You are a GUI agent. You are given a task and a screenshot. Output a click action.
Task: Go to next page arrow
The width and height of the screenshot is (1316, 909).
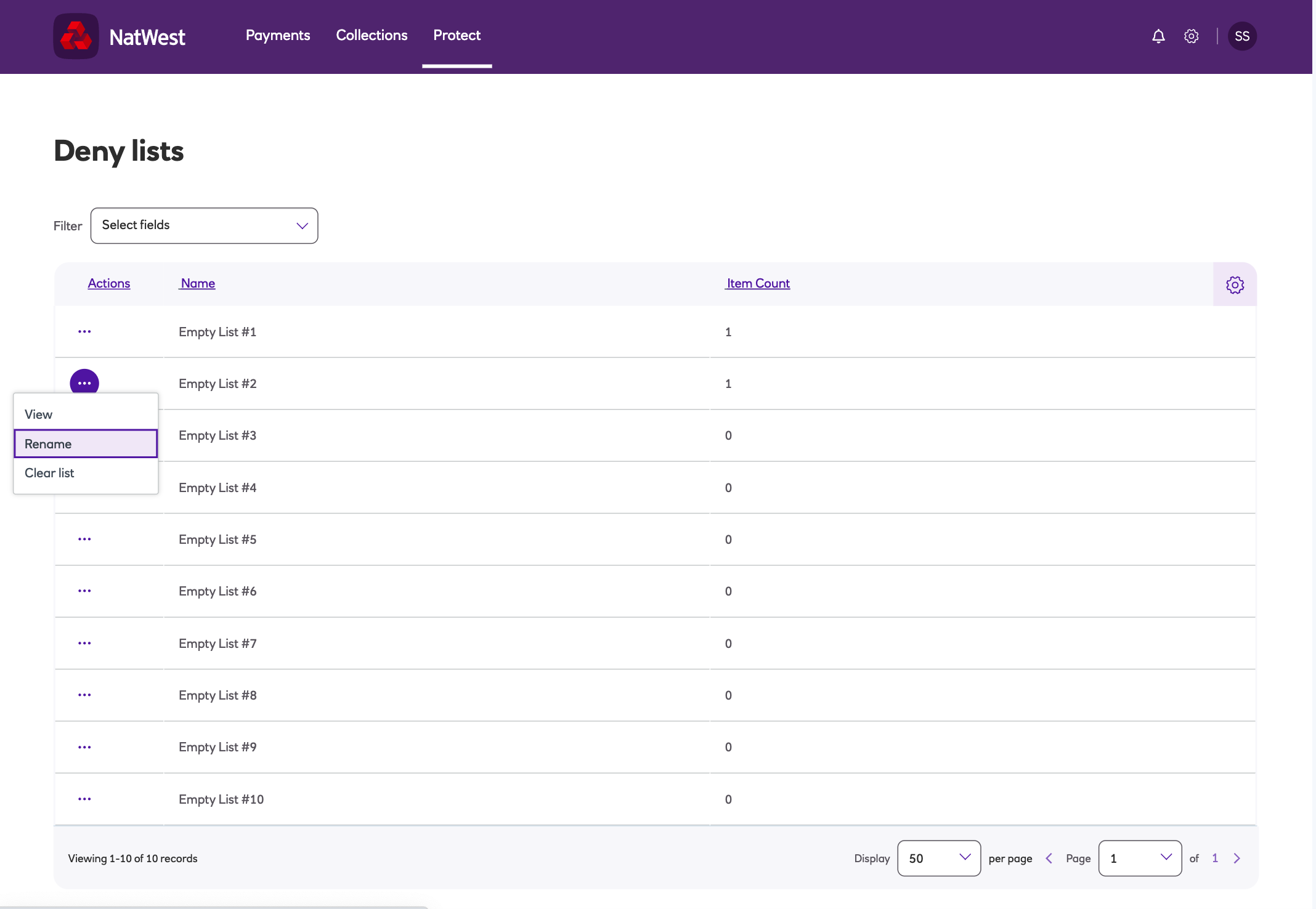[1237, 858]
